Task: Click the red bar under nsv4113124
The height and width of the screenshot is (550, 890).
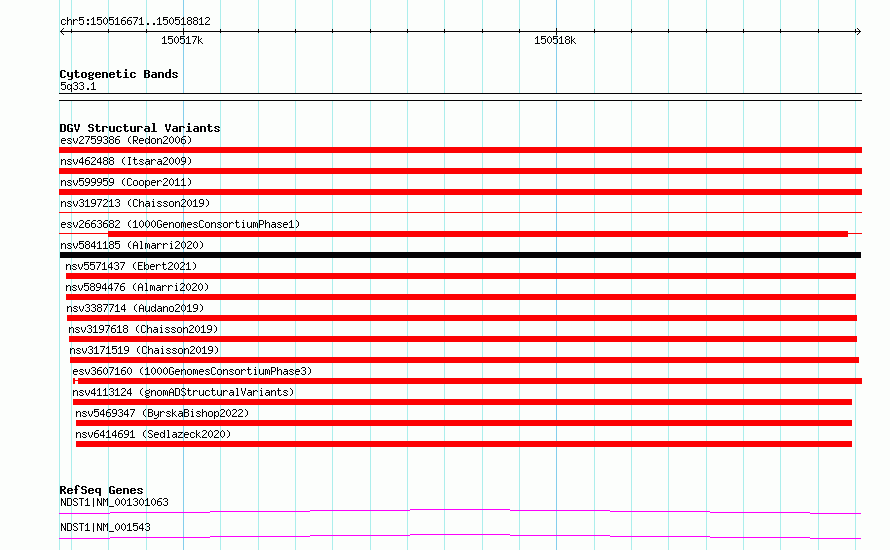Action: [x=463, y=402]
